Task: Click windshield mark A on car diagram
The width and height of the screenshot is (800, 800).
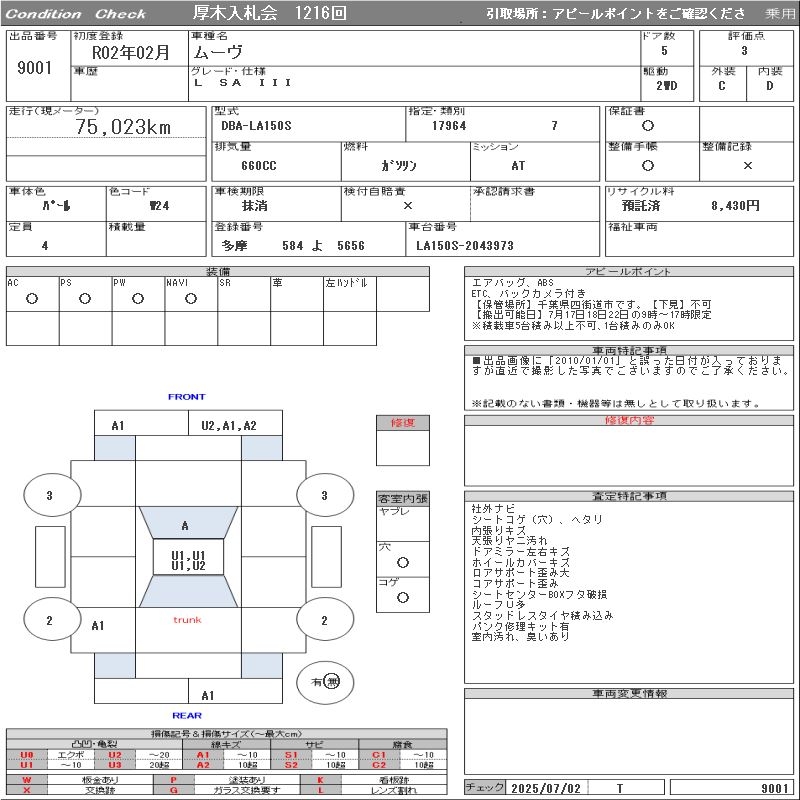Action: click(x=185, y=526)
